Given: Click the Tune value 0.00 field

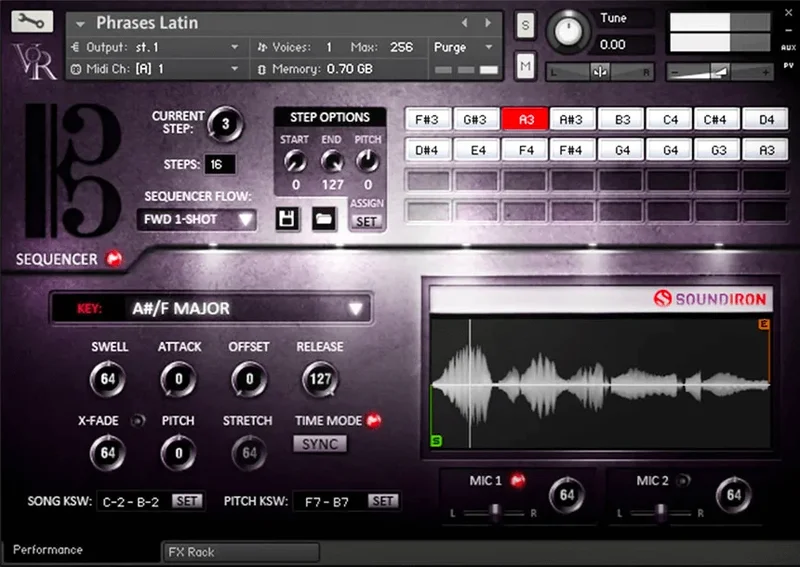Looking at the screenshot, I should pos(623,45).
